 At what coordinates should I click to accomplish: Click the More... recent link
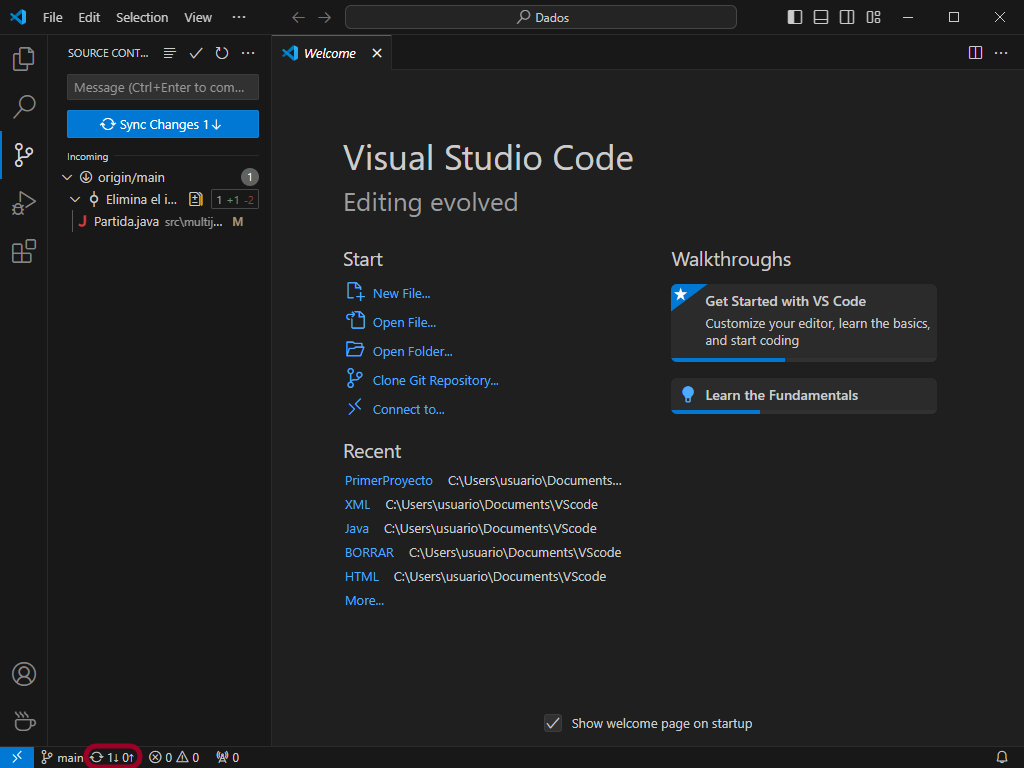click(364, 601)
